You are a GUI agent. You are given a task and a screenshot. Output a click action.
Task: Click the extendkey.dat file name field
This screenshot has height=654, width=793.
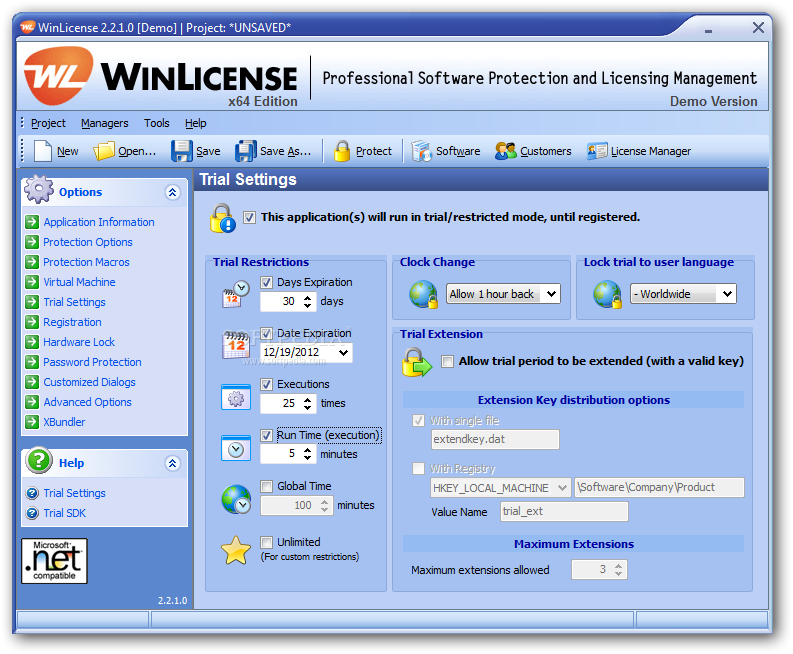pyautogui.click(x=495, y=439)
